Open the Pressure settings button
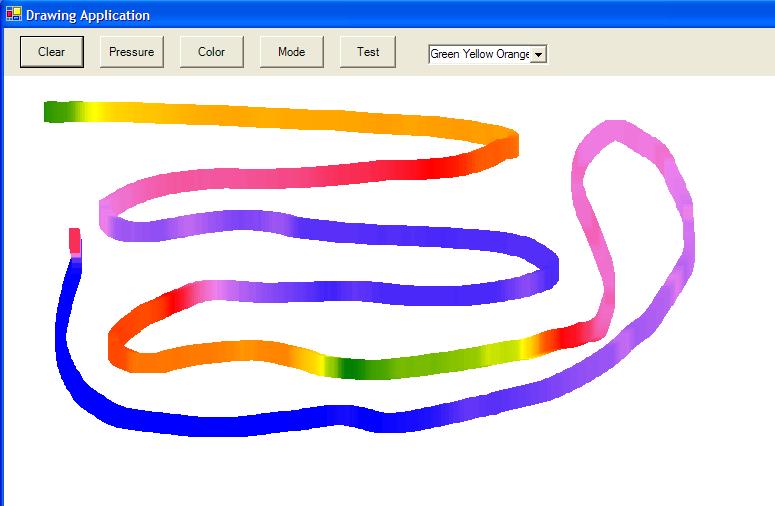Screen dimensions: 775x506 click(131, 52)
